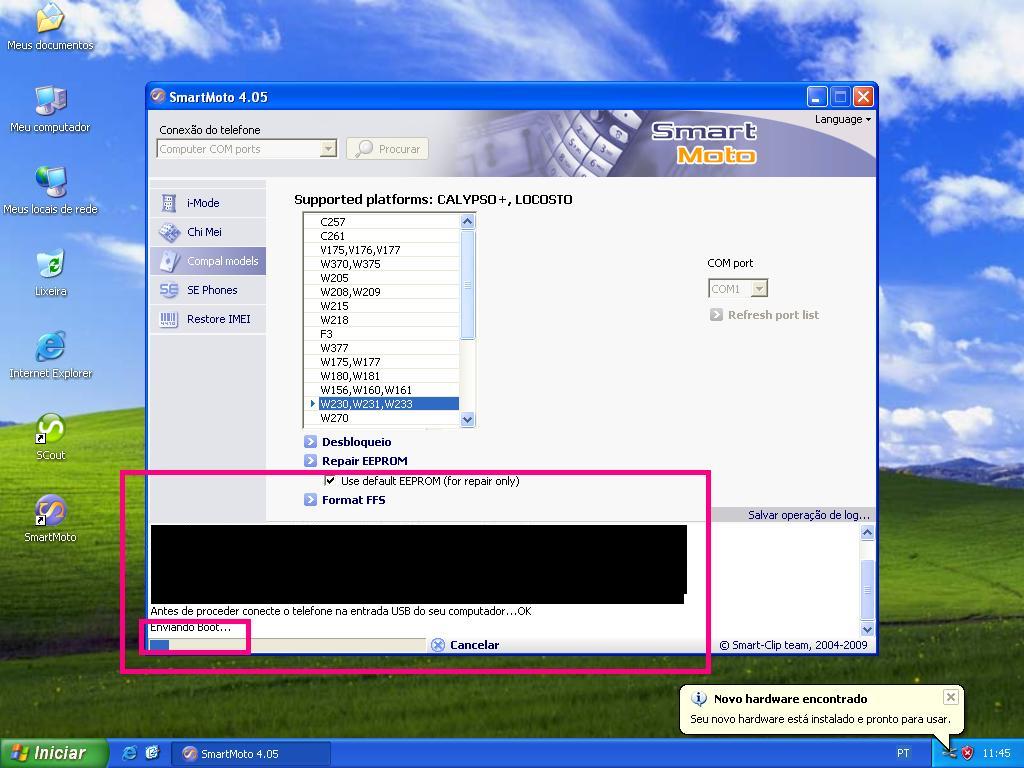1024x768 pixels.
Task: Click the SmartMoto 4.05 taskbar button
Action: 251,754
